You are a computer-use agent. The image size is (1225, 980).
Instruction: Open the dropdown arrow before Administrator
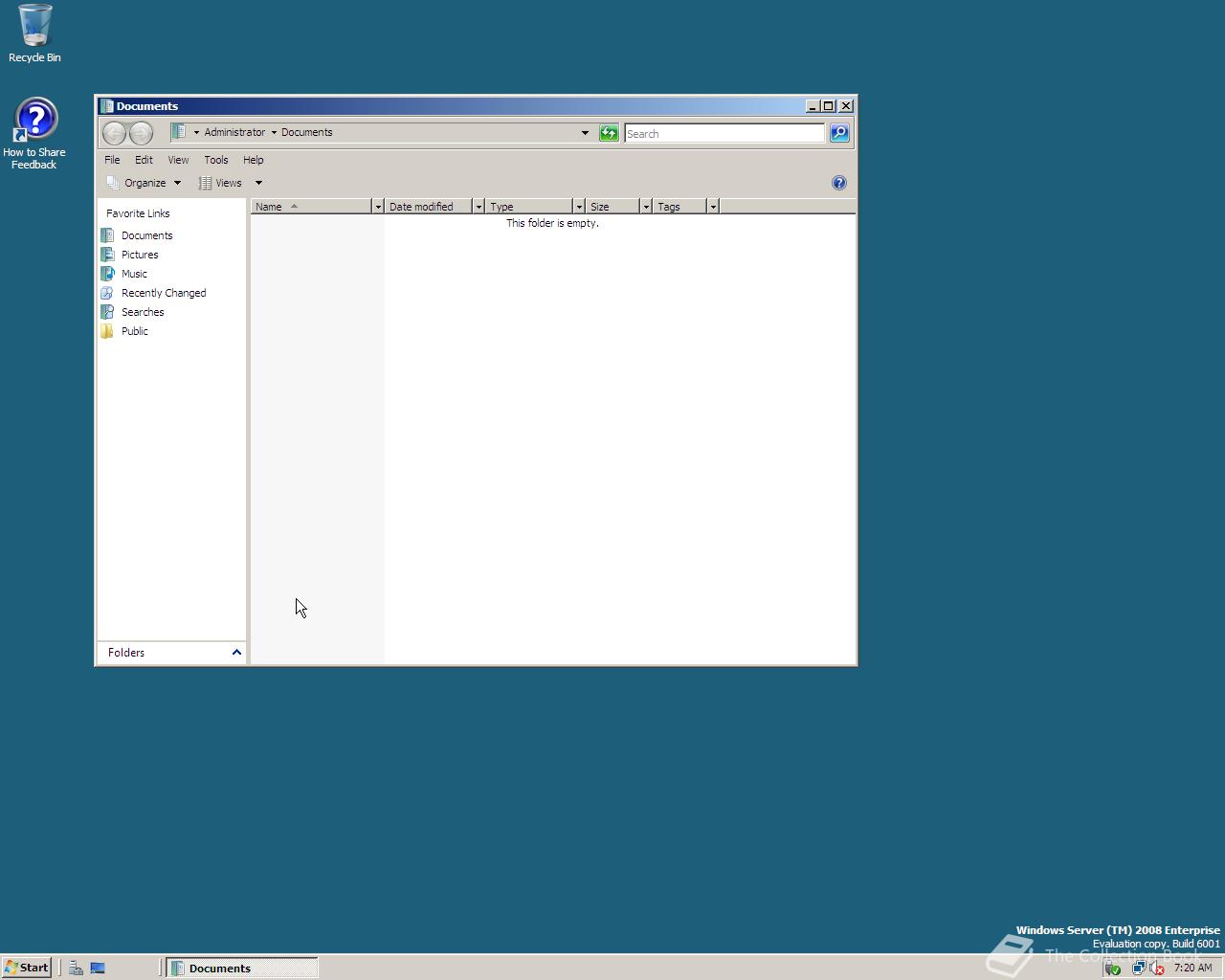point(196,133)
